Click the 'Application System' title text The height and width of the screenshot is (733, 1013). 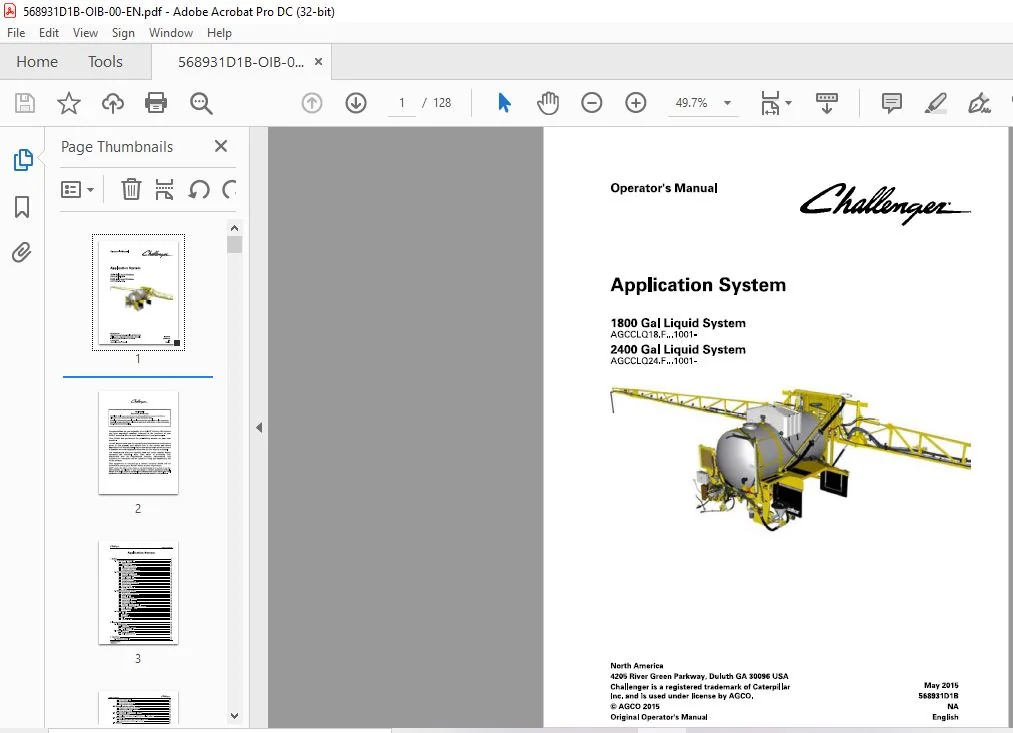(x=698, y=285)
